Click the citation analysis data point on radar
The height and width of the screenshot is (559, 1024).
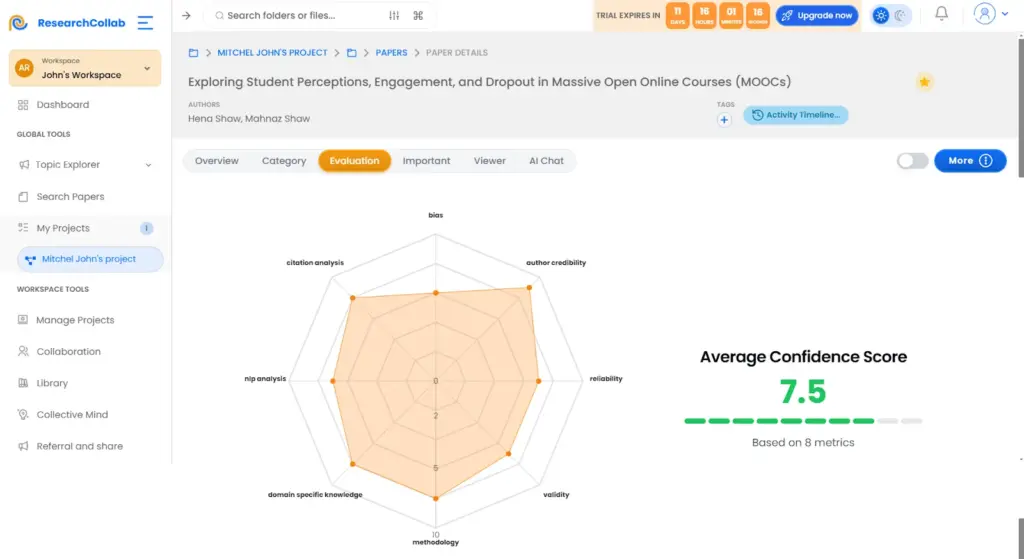(353, 298)
